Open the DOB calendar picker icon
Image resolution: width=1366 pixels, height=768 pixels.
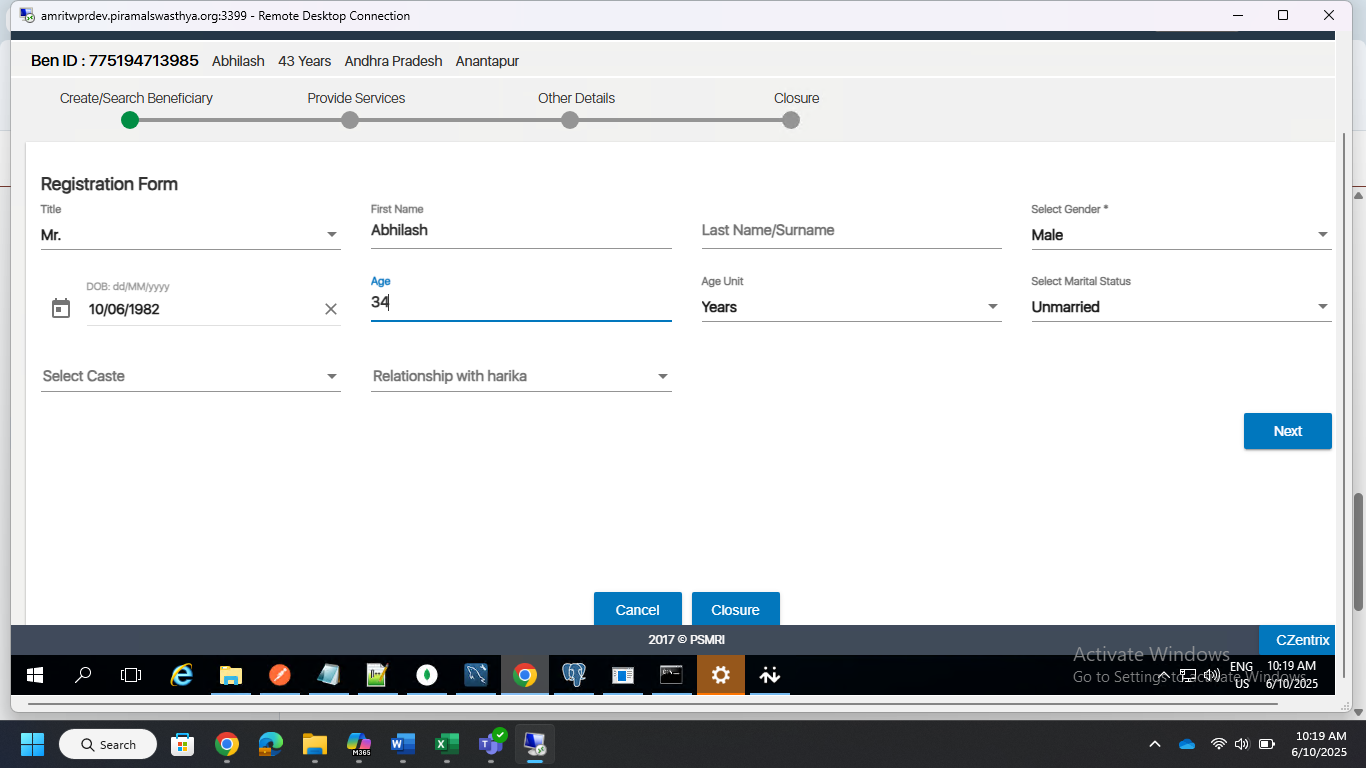click(61, 309)
